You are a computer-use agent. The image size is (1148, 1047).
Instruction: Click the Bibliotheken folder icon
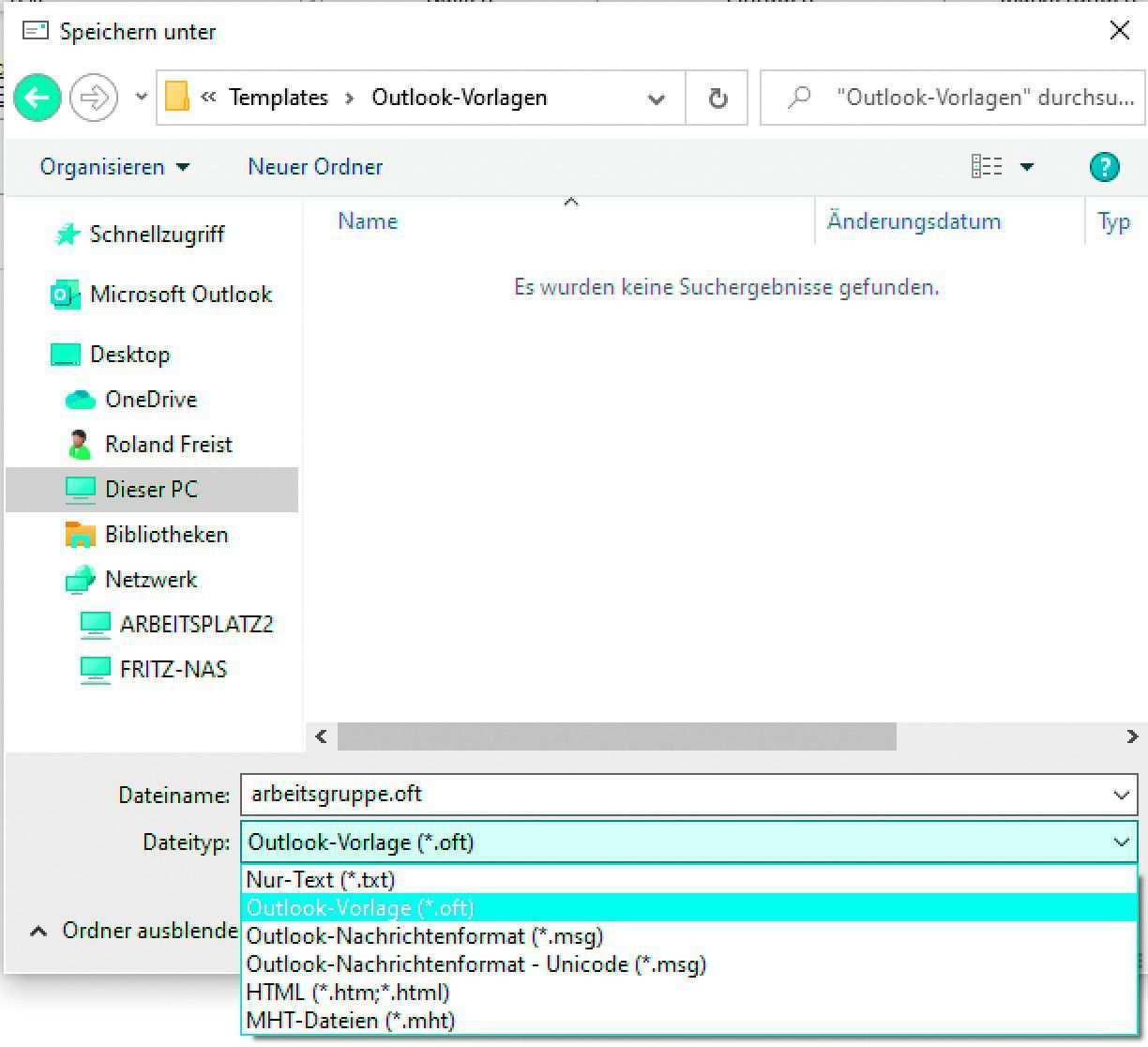point(81,535)
